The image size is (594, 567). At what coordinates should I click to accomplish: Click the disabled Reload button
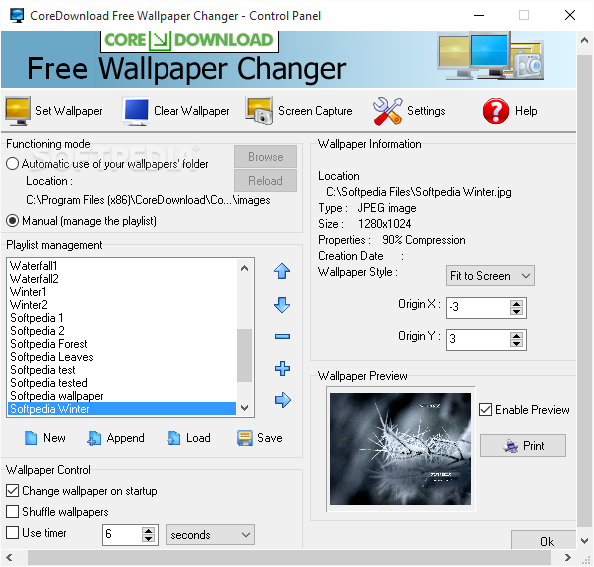pos(265,181)
